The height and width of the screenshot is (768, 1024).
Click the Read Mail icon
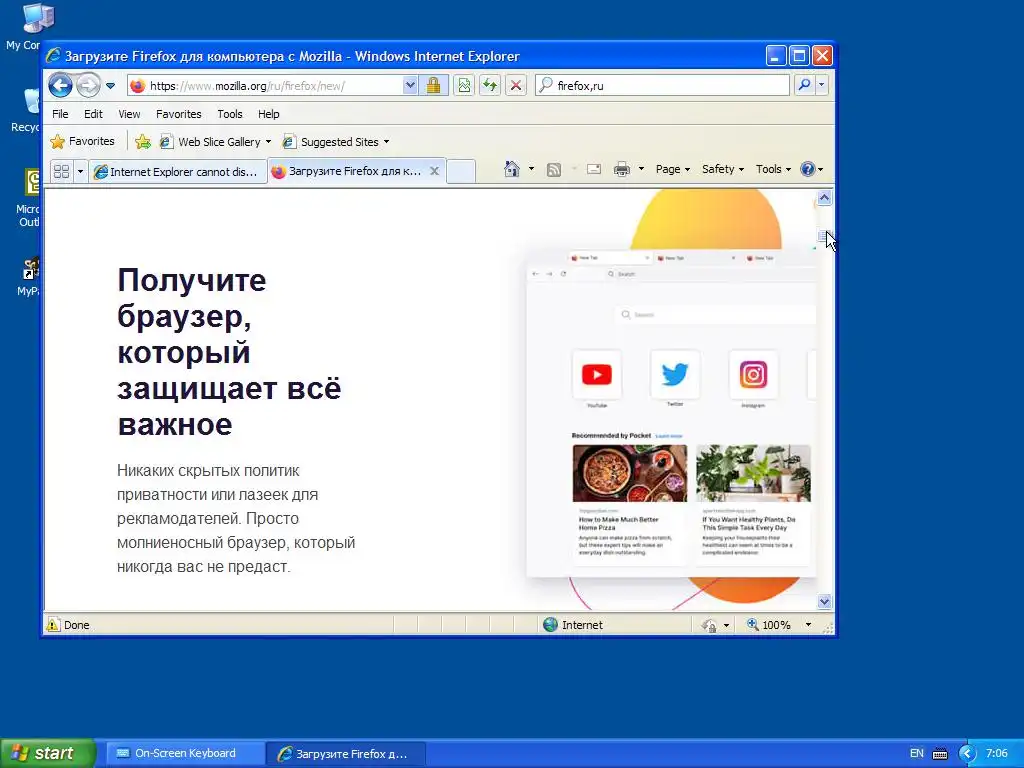click(x=594, y=170)
